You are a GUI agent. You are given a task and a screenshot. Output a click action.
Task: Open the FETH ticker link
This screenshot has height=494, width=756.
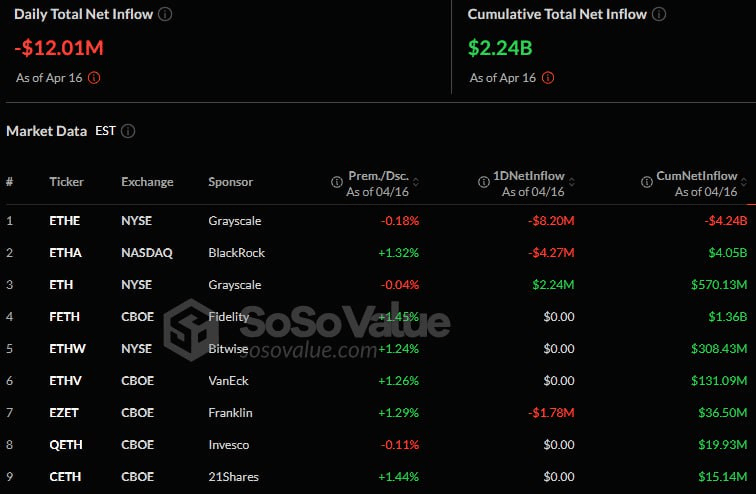tap(65, 317)
